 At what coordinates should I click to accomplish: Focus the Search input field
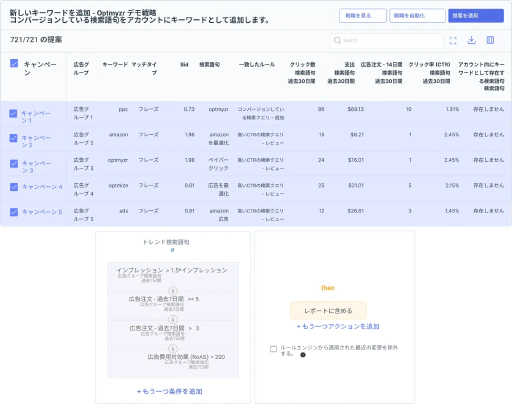387,40
